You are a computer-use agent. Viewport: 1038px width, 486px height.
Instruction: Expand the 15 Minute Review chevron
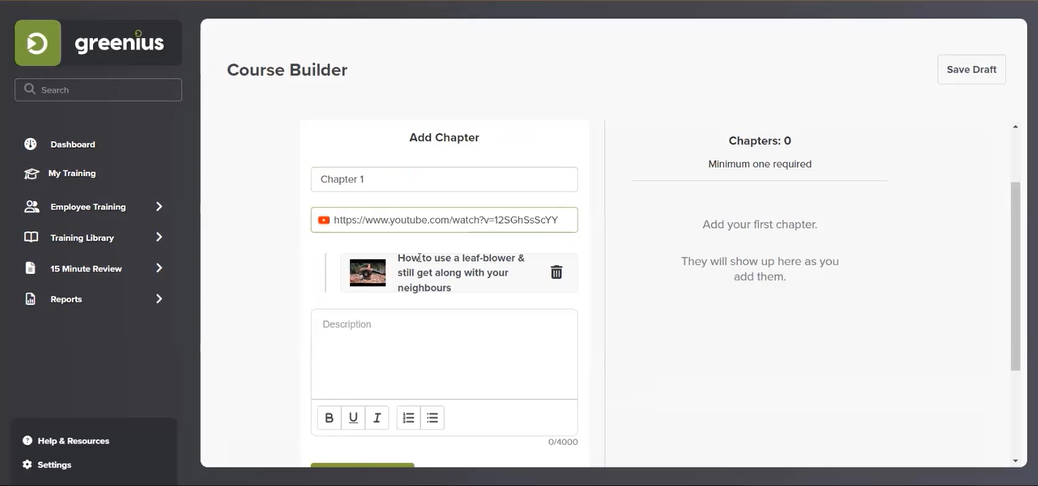coord(159,268)
